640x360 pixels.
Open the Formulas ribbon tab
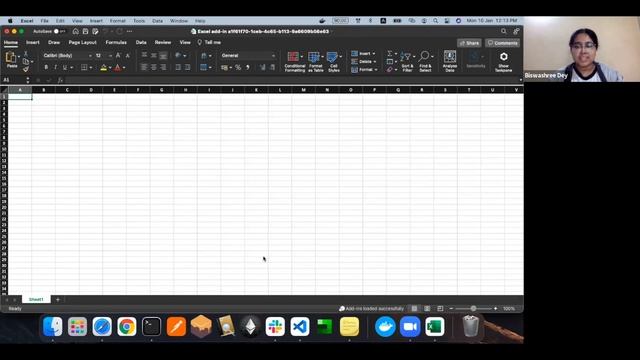tap(116, 42)
